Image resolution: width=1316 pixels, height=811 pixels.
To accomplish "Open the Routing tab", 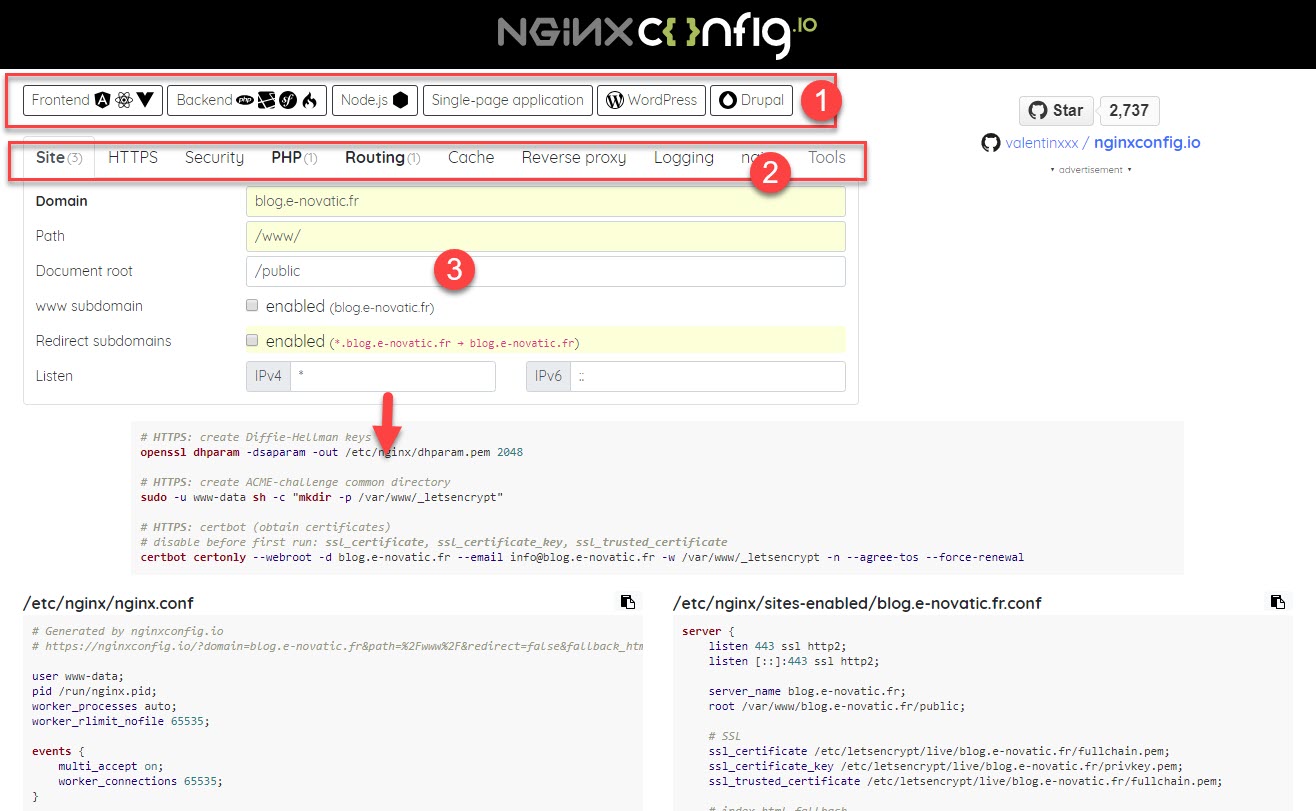I will (382, 158).
